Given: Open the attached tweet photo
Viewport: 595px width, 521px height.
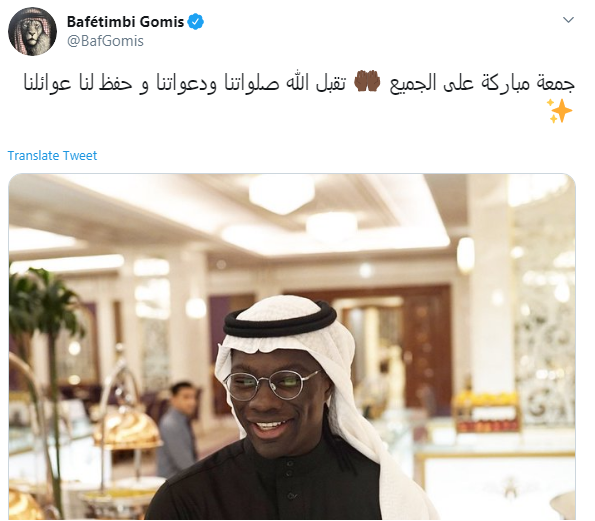Looking at the screenshot, I should tap(292, 346).
